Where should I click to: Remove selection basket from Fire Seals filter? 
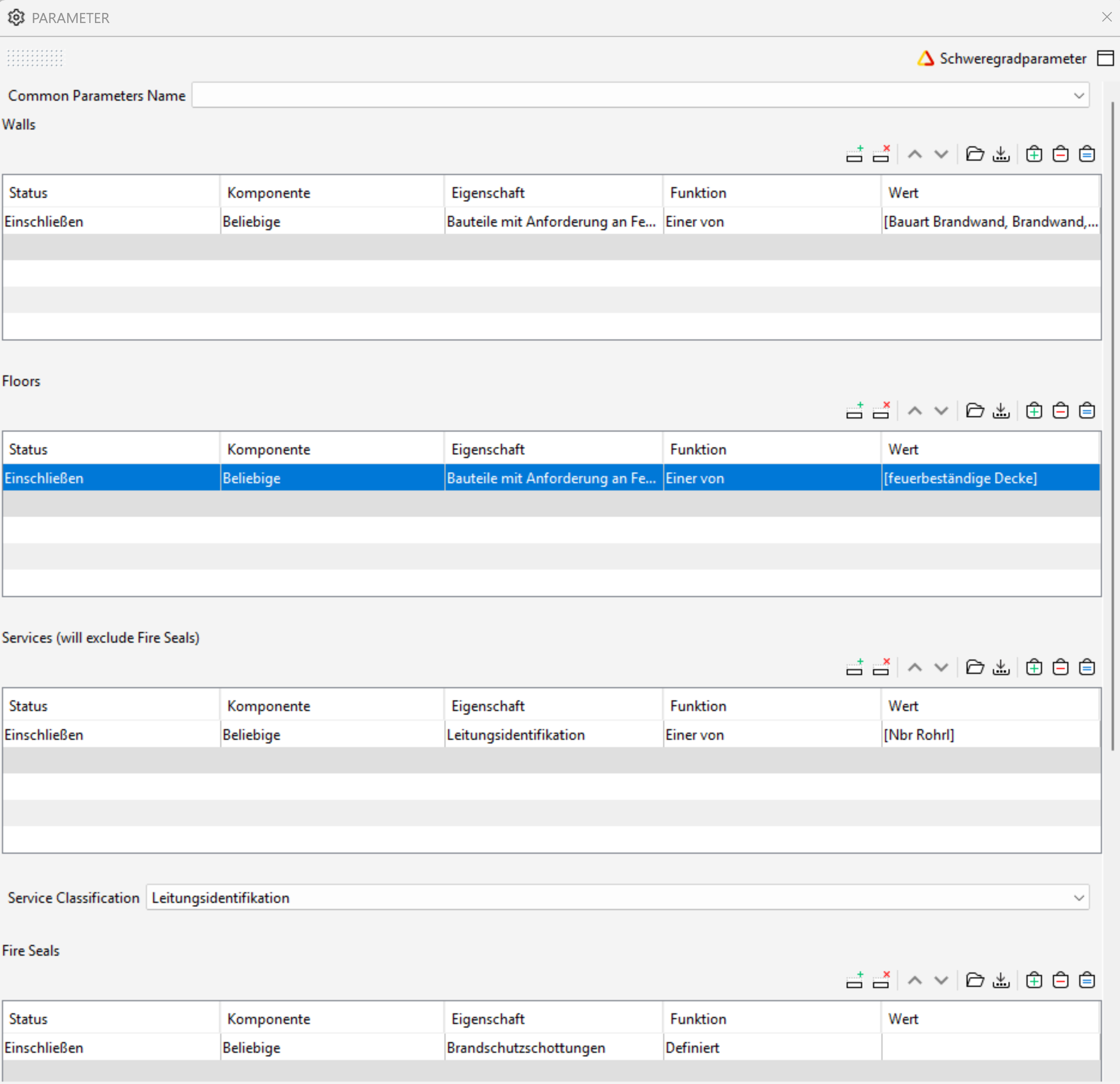point(1061,980)
